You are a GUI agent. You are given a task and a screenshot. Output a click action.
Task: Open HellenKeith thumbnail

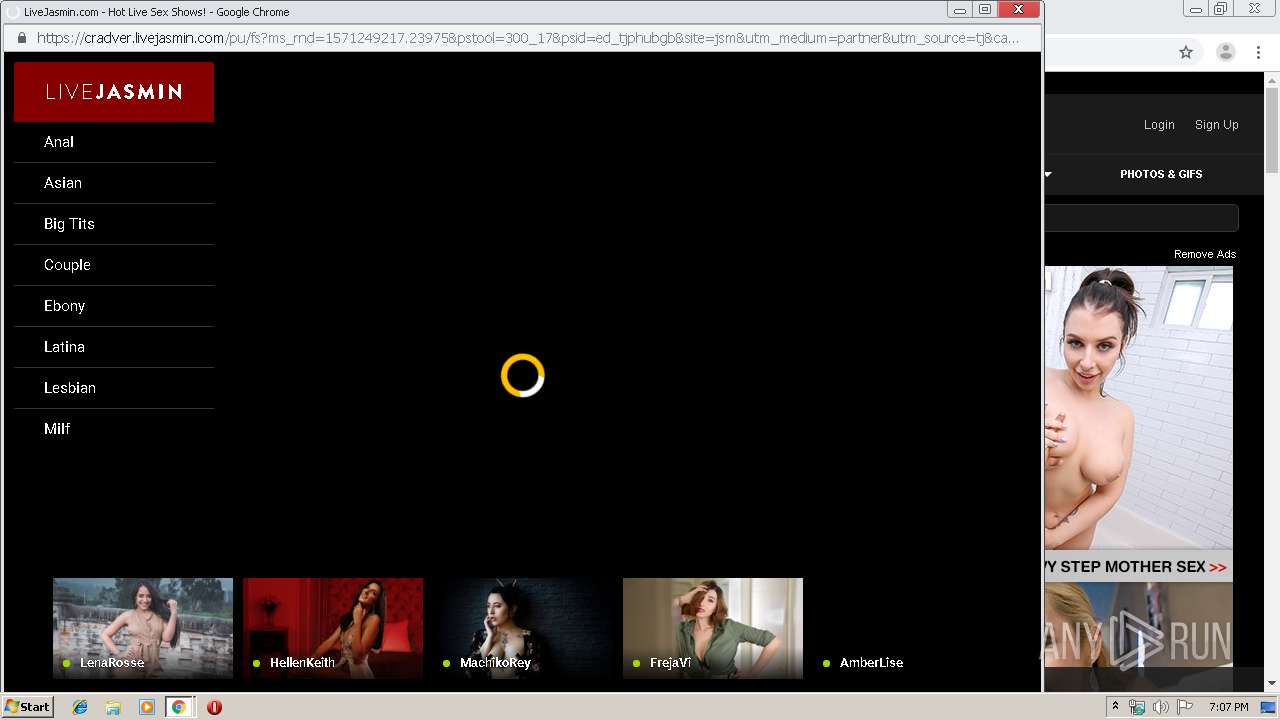(x=333, y=628)
